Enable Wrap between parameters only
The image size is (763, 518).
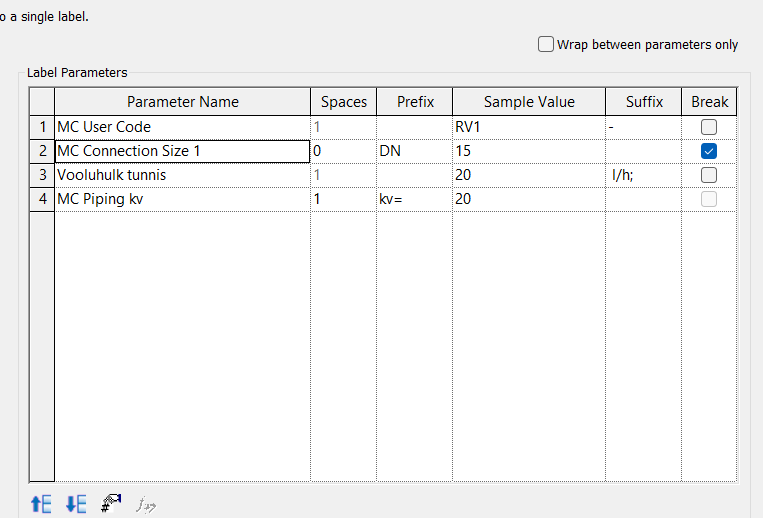546,44
